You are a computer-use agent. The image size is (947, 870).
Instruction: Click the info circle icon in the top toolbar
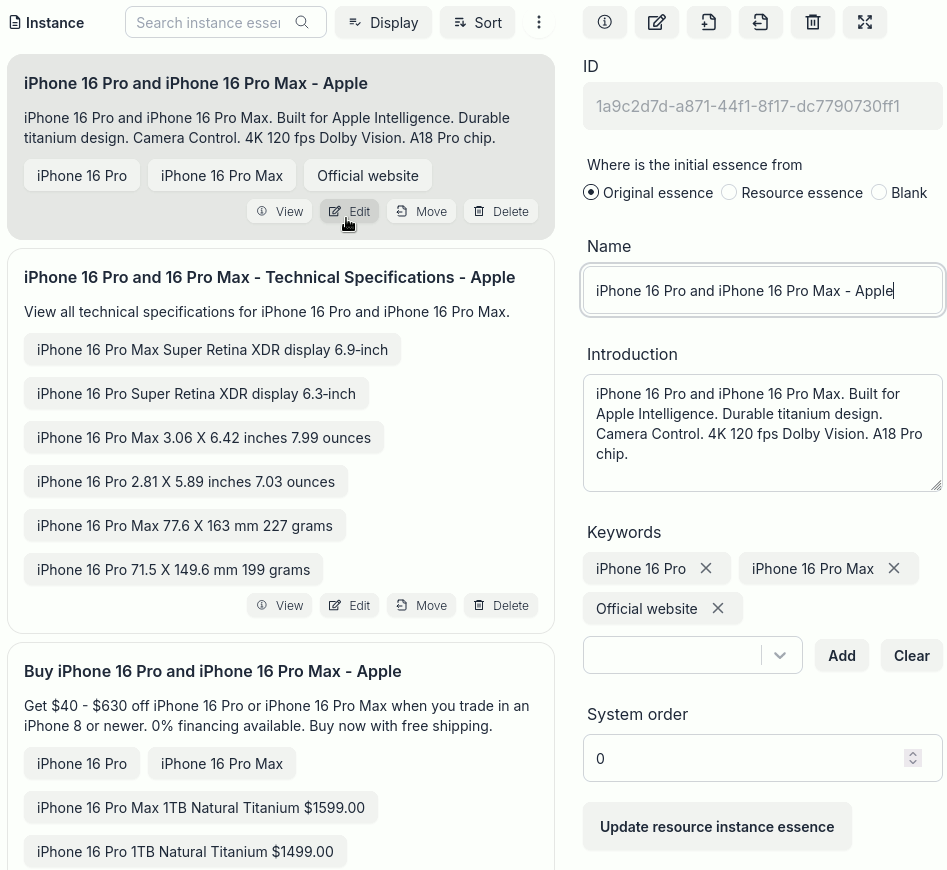click(x=605, y=22)
